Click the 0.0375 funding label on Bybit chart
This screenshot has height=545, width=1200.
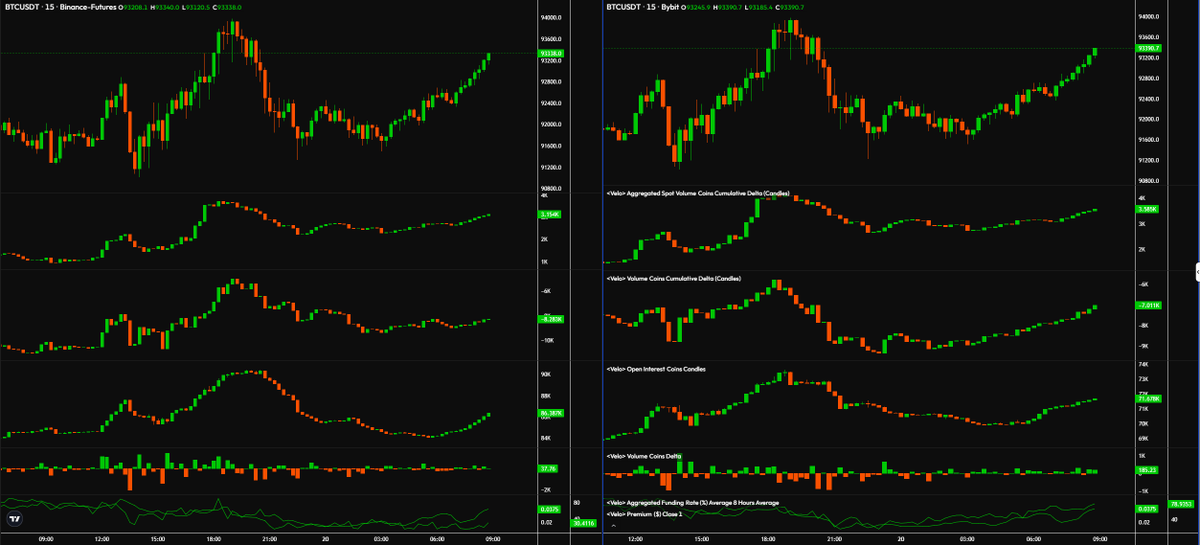tap(1147, 509)
